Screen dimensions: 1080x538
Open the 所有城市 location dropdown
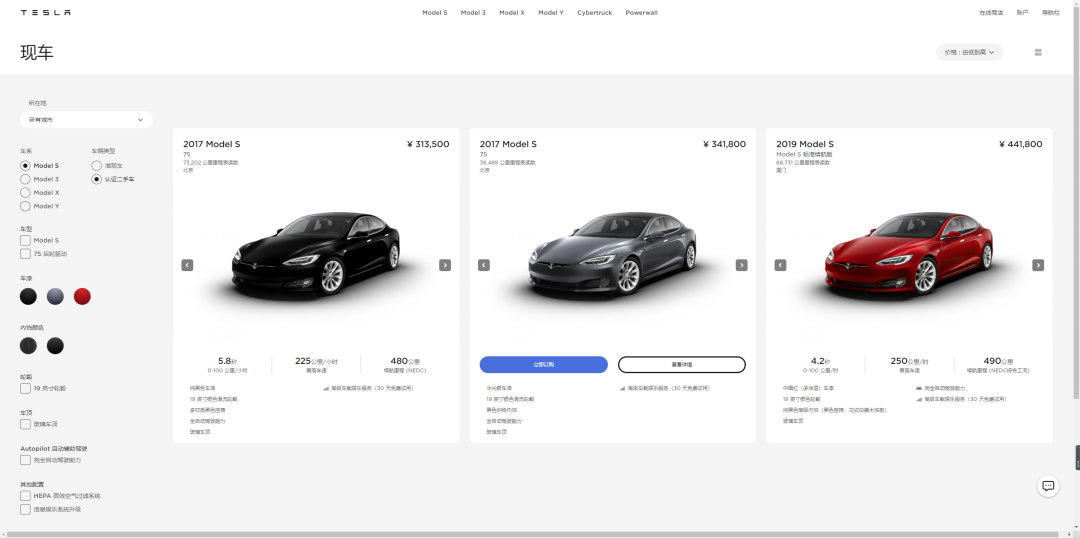pos(86,120)
